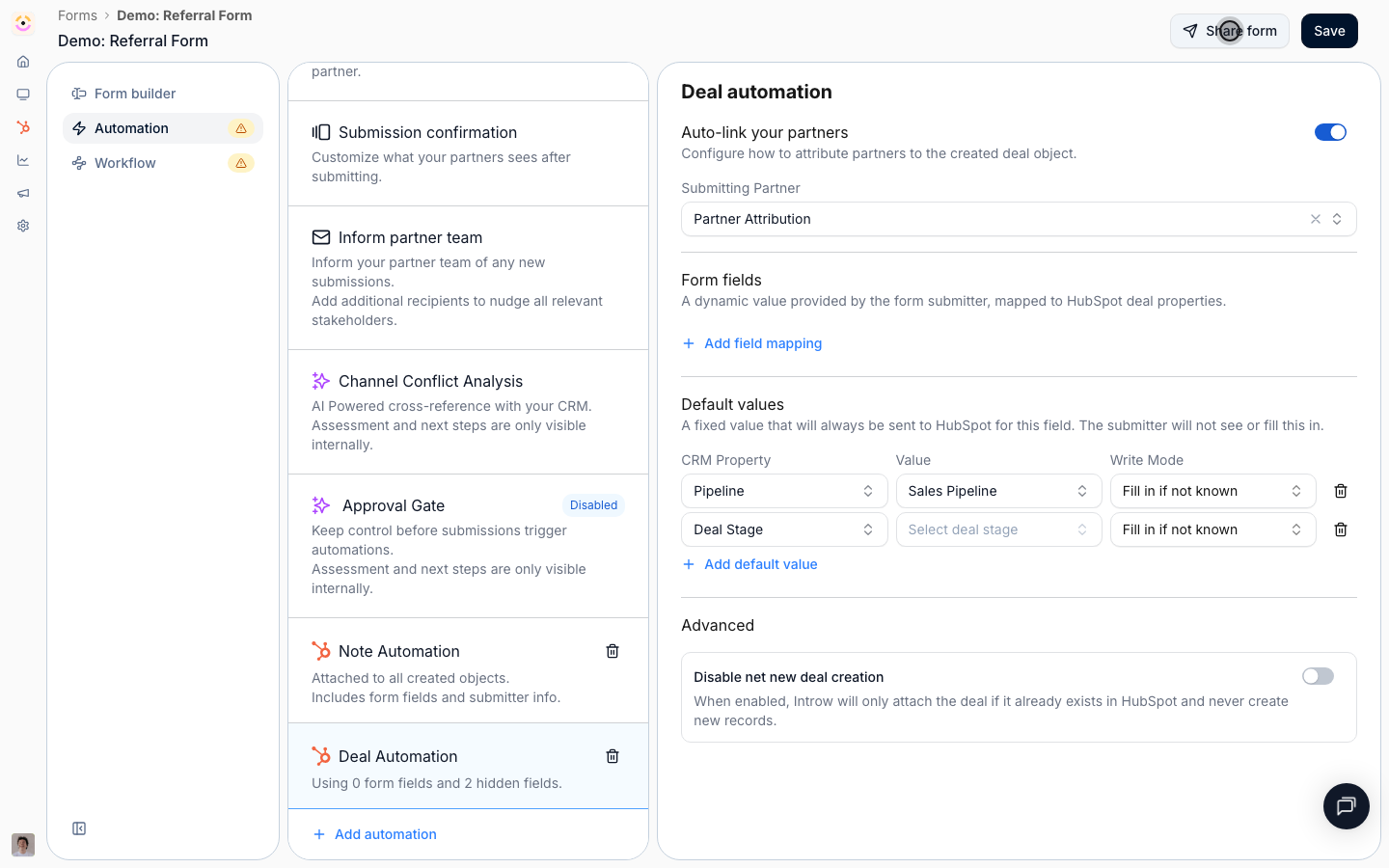Click Add field mapping link
The image size is (1389, 868).
752,343
